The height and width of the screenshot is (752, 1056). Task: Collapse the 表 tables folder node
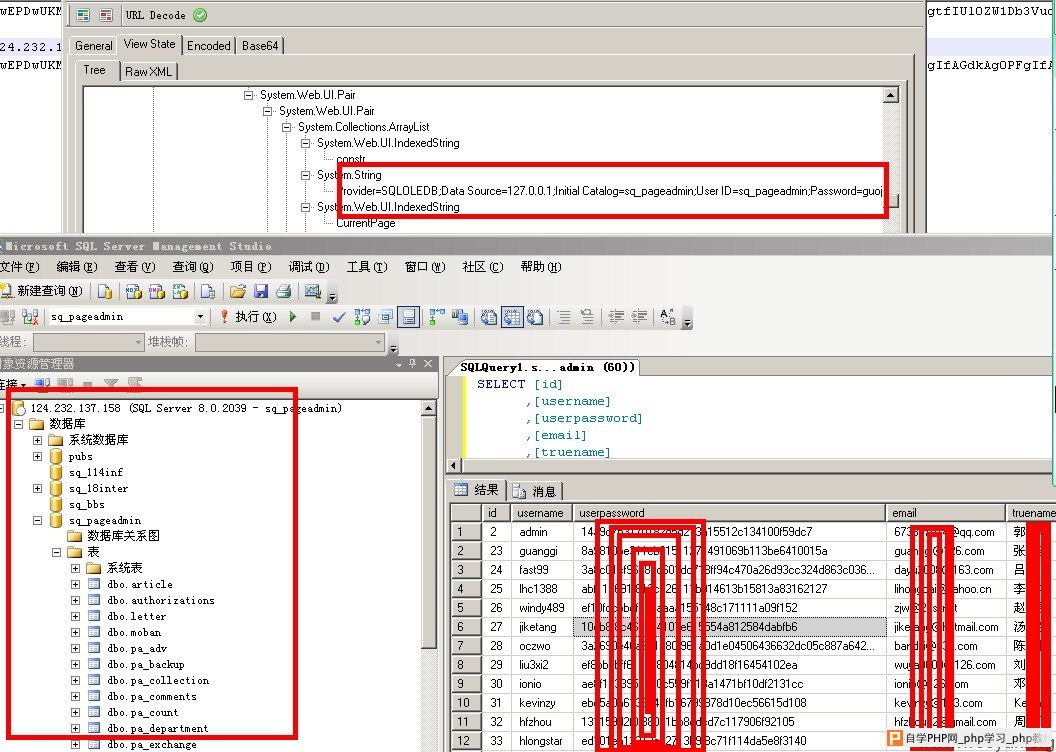pyautogui.click(x=57, y=552)
